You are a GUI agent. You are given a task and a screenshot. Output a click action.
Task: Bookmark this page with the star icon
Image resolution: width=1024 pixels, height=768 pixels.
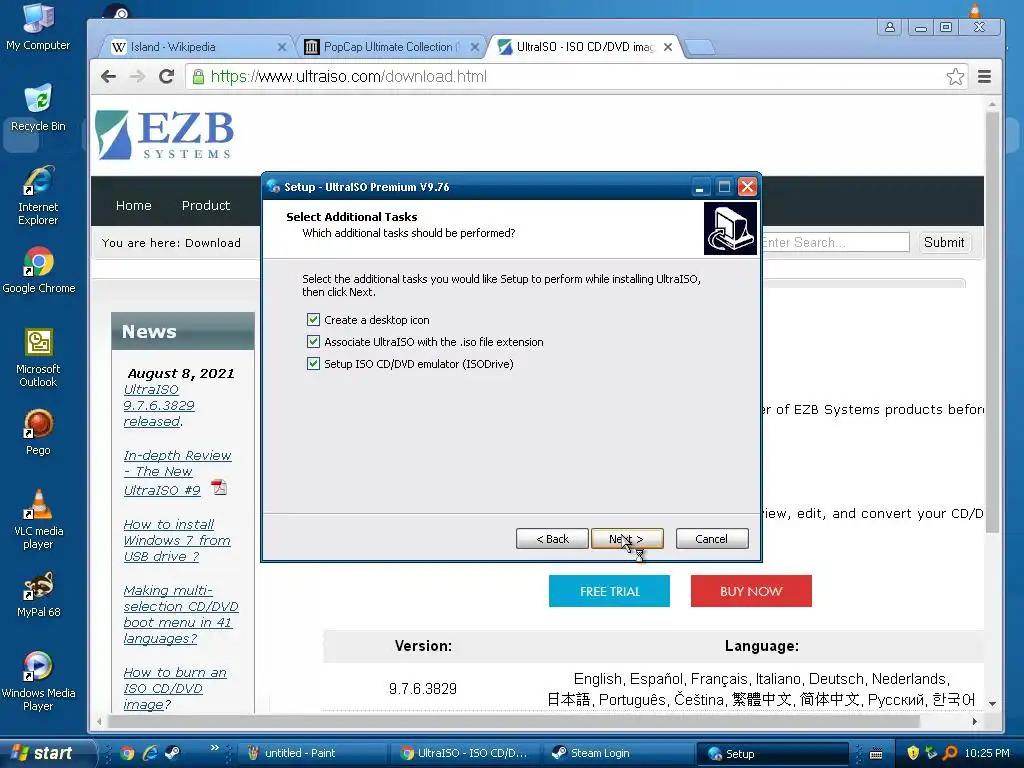click(955, 76)
